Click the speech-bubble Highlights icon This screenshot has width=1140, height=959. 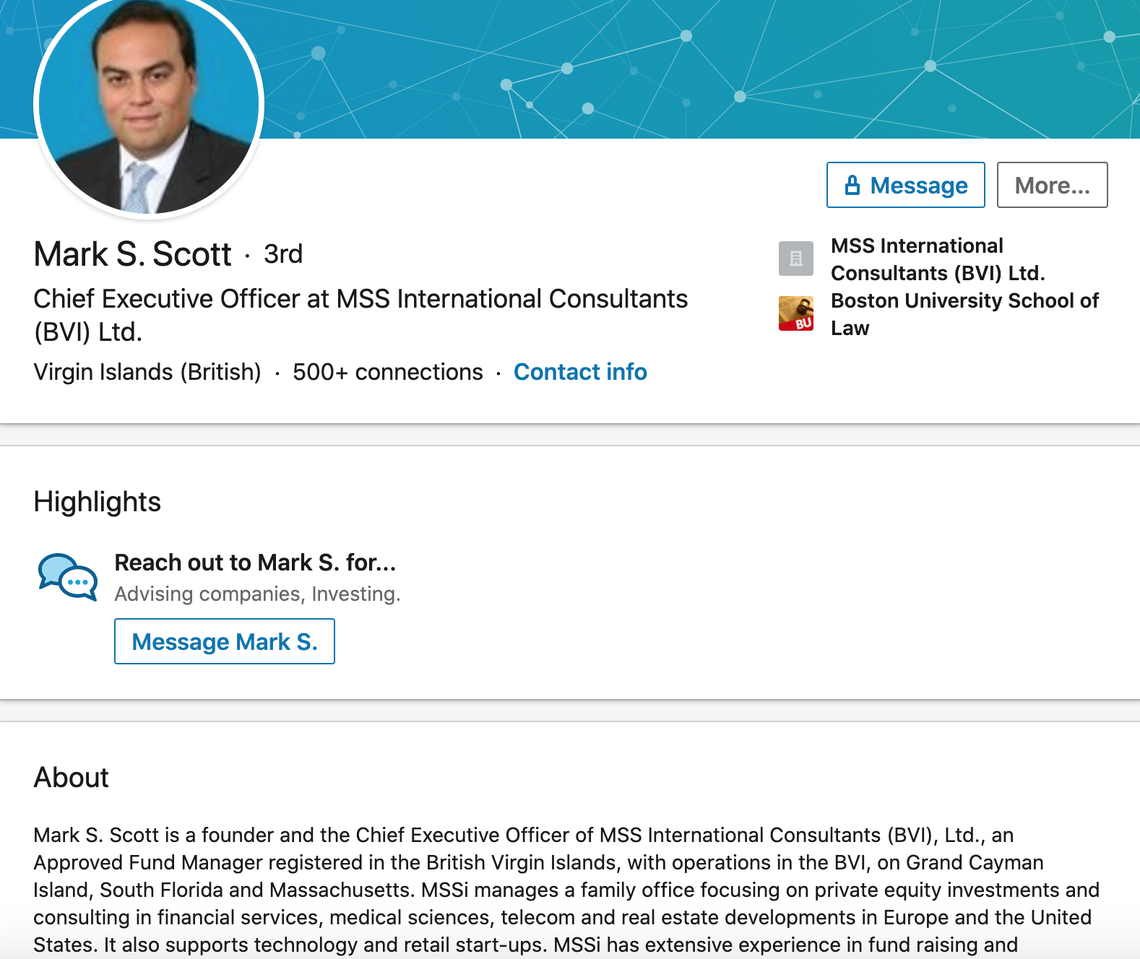tap(67, 577)
